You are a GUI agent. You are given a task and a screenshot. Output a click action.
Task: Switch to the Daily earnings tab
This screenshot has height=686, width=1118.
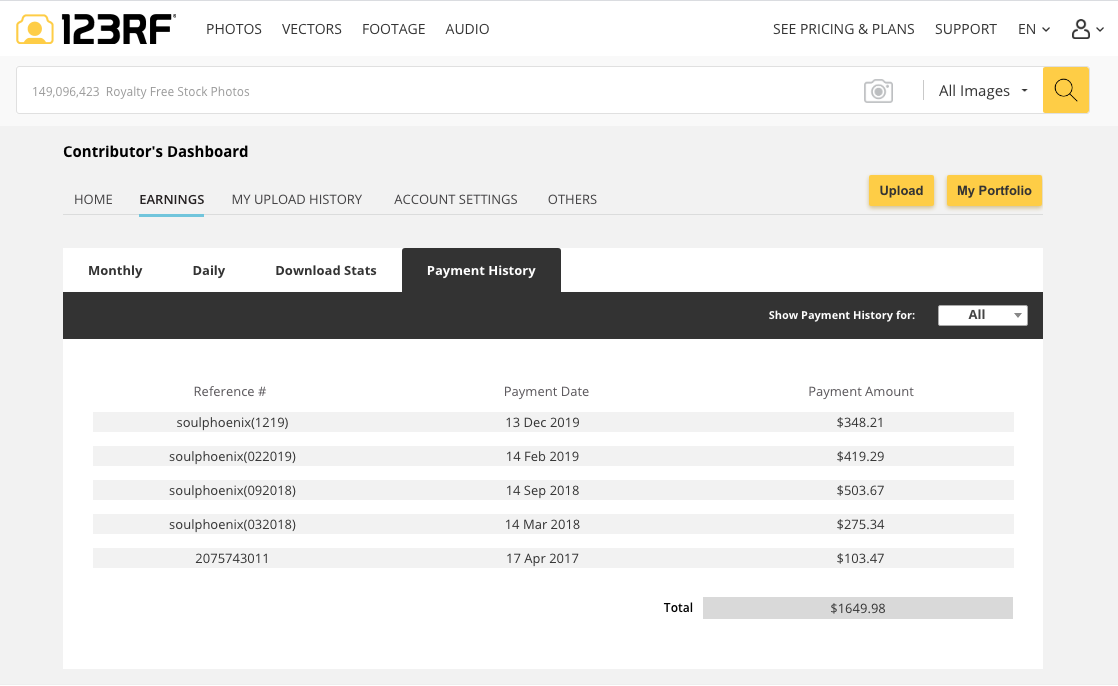209,270
